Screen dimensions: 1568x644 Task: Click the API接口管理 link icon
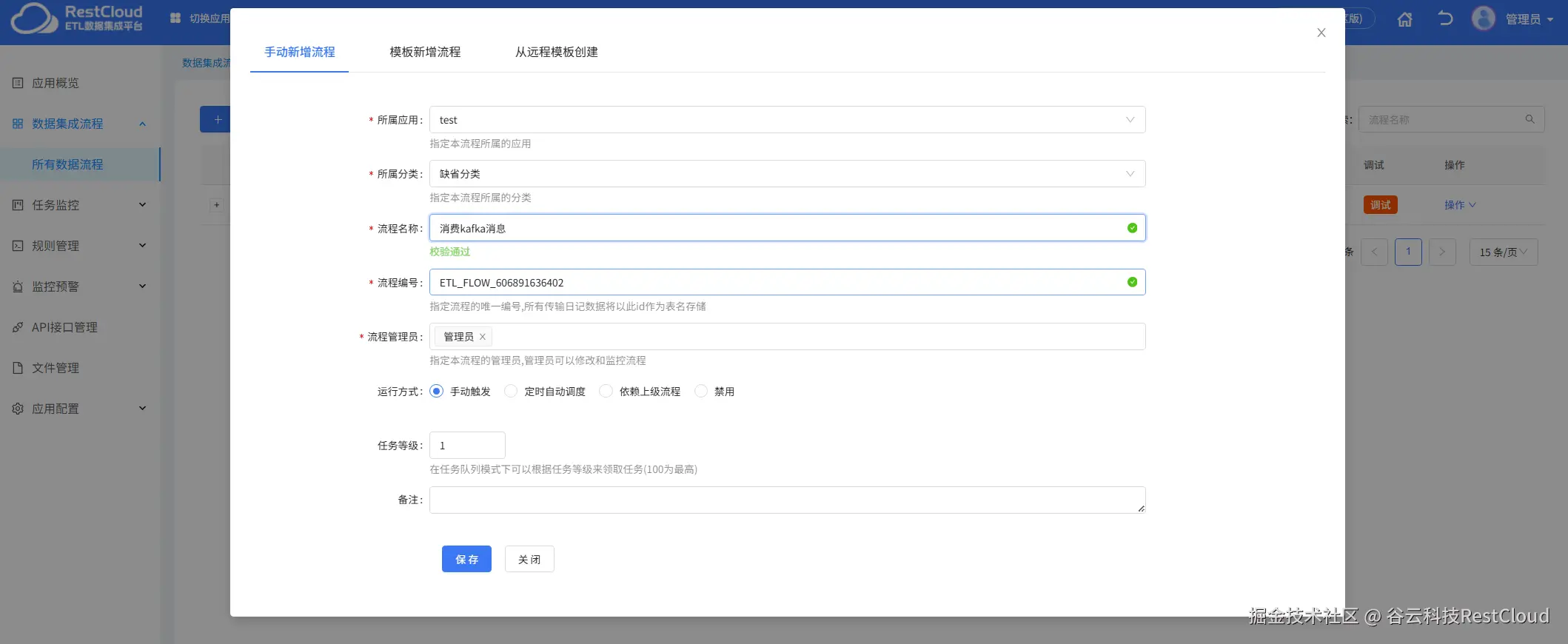click(x=18, y=327)
